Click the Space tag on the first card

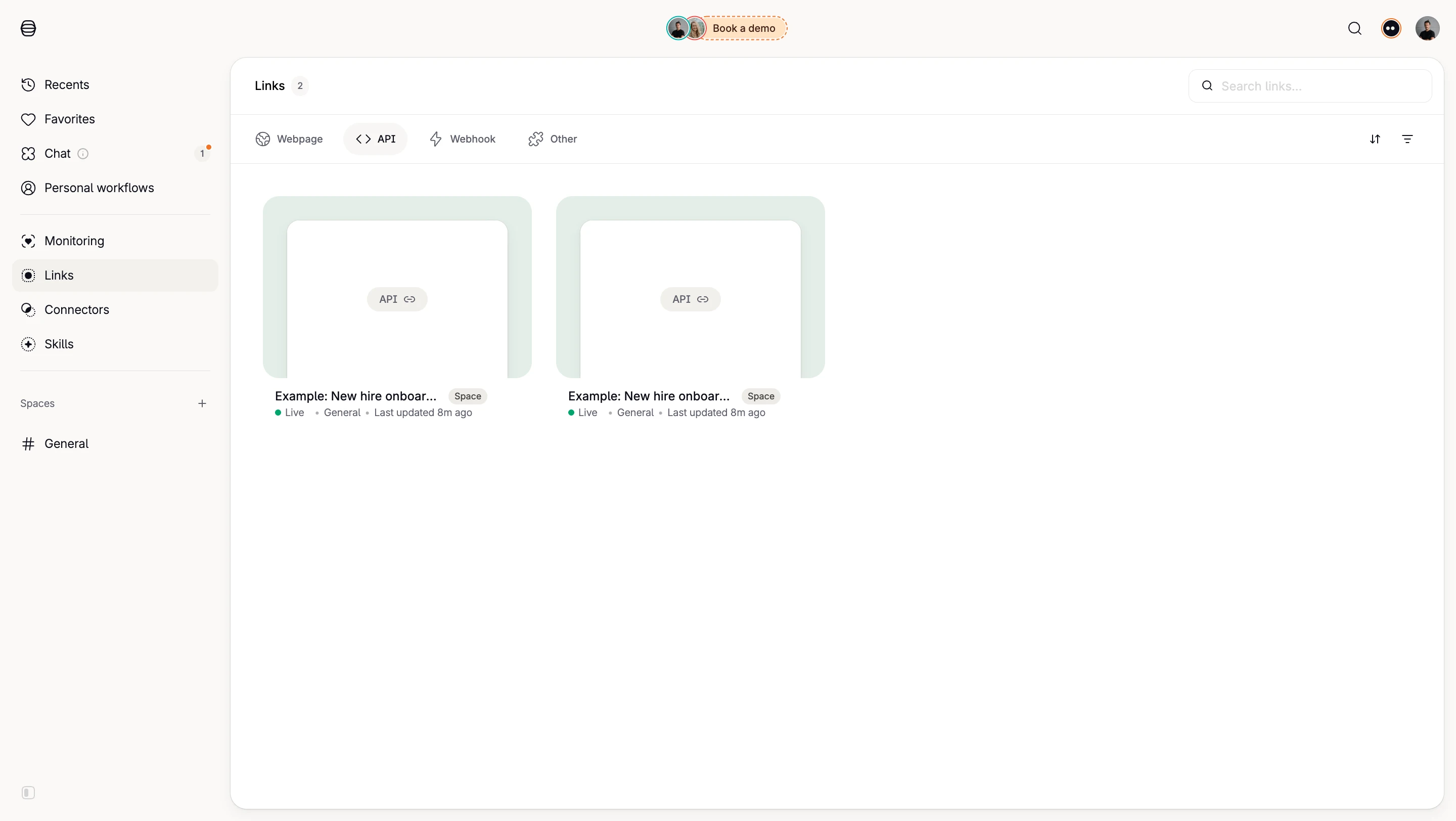click(468, 396)
